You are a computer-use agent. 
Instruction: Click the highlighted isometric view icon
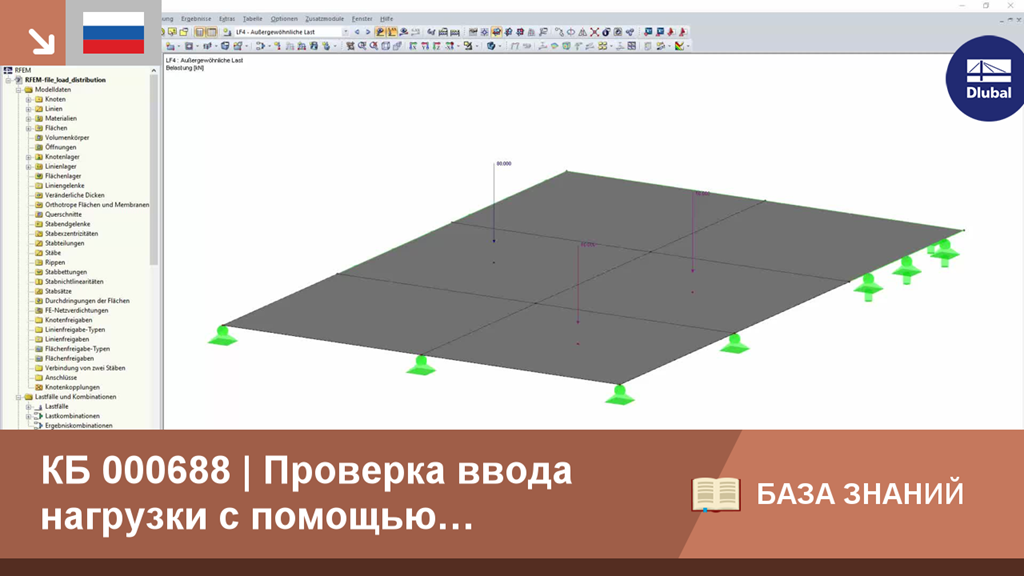tap(496, 32)
